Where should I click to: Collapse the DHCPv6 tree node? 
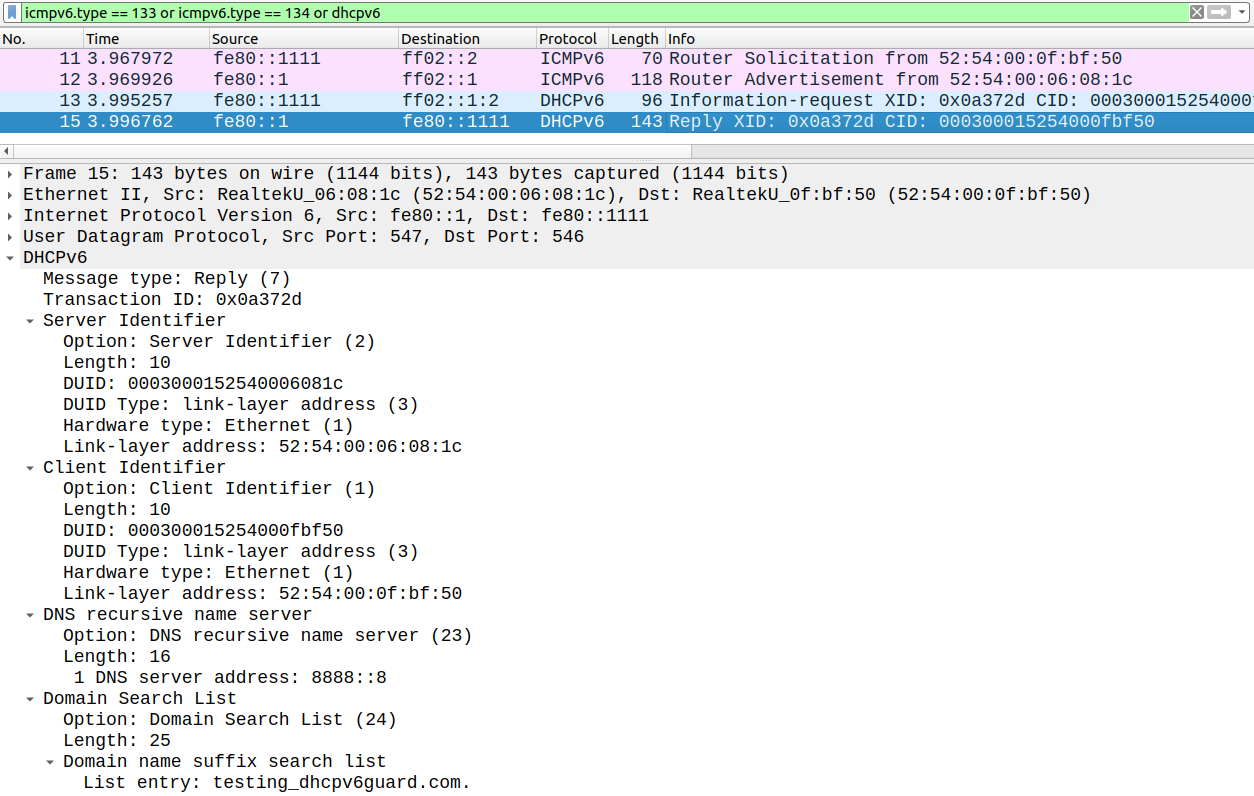click(10, 258)
